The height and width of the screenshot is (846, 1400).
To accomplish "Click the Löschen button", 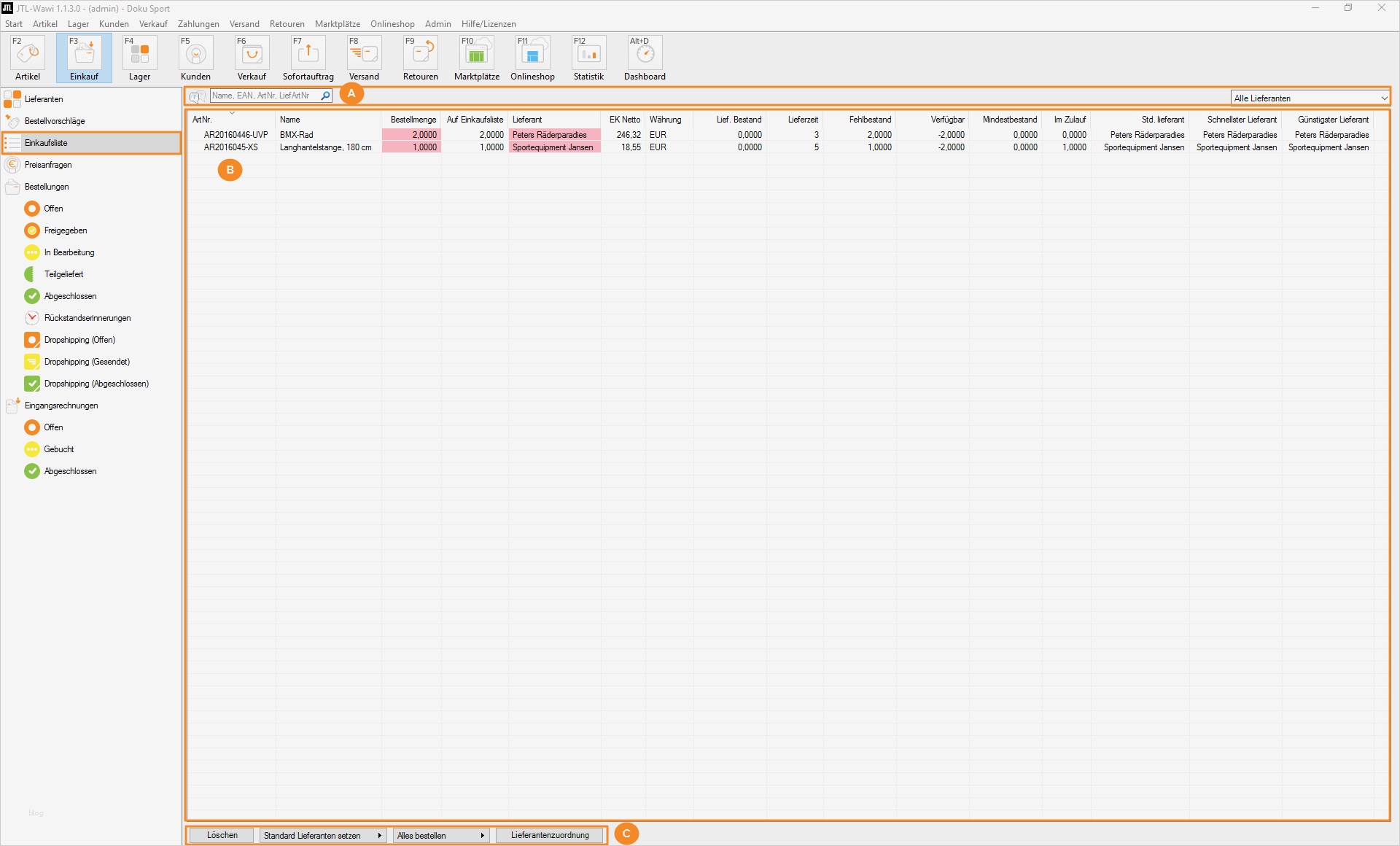I will (x=222, y=836).
